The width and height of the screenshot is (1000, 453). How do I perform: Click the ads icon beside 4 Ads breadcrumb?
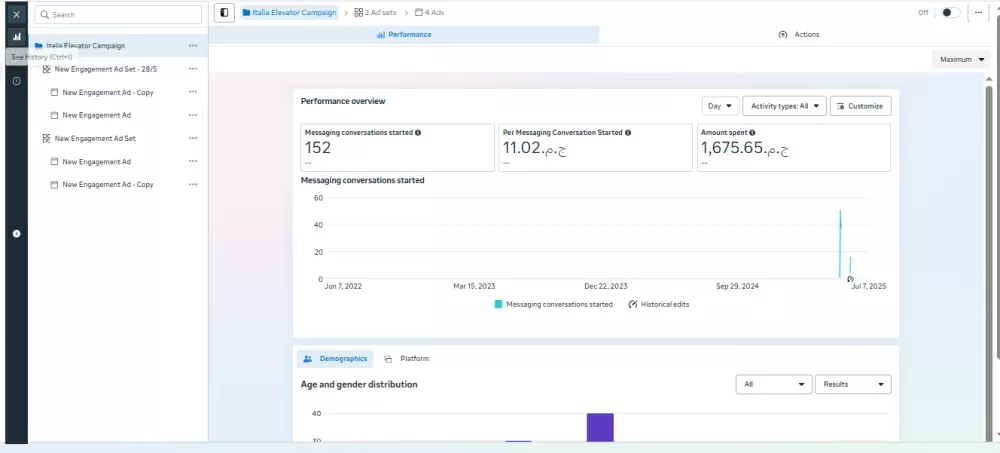pyautogui.click(x=418, y=12)
